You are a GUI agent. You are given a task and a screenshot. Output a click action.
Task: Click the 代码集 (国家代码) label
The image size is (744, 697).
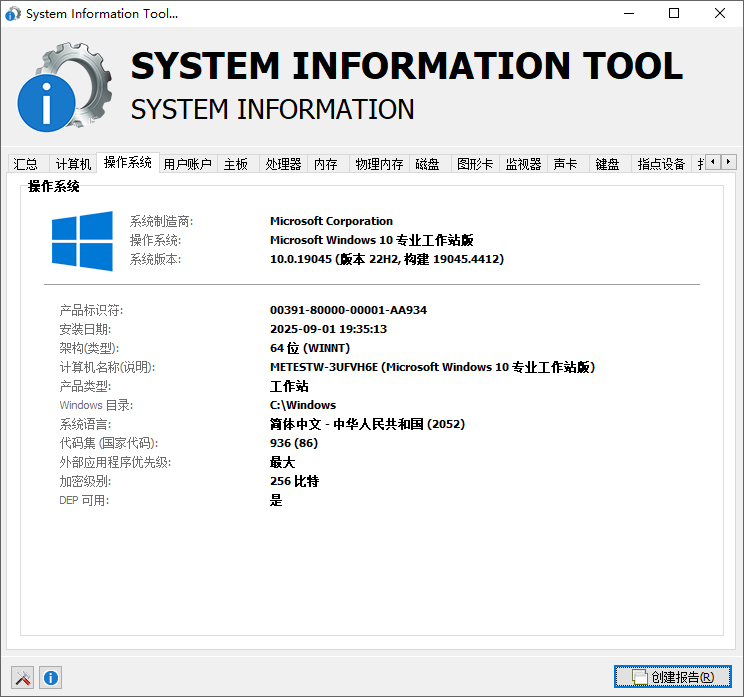pos(109,443)
